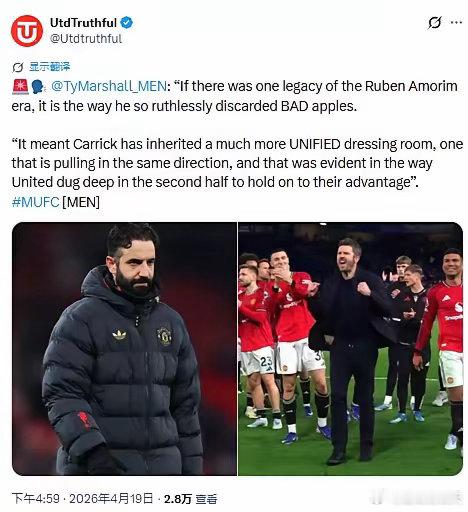
Task: Click the speaking head emoji
Action: [38, 87]
